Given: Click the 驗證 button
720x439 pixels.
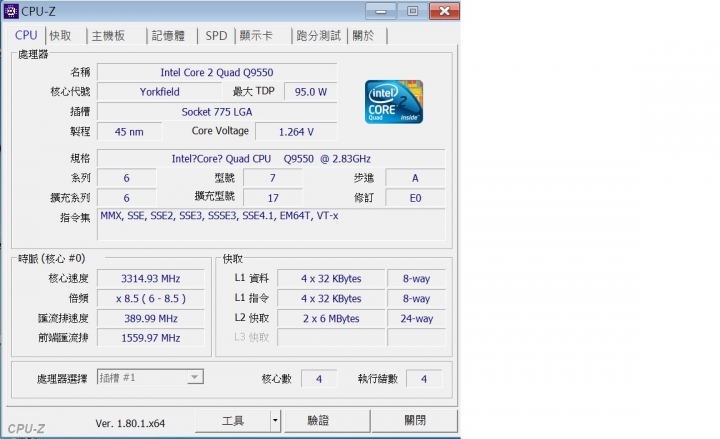Looking at the screenshot, I should pos(327,421).
